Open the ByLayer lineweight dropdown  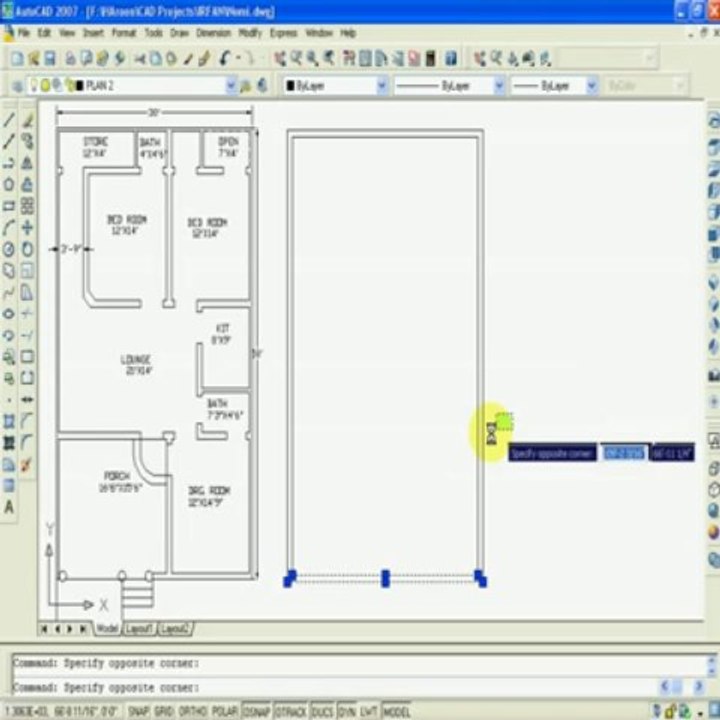tap(591, 85)
